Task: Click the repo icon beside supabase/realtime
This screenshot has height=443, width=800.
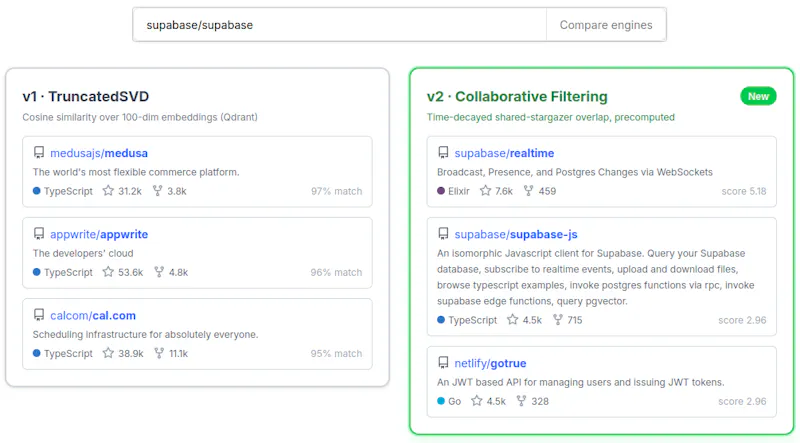Action: [443, 152]
